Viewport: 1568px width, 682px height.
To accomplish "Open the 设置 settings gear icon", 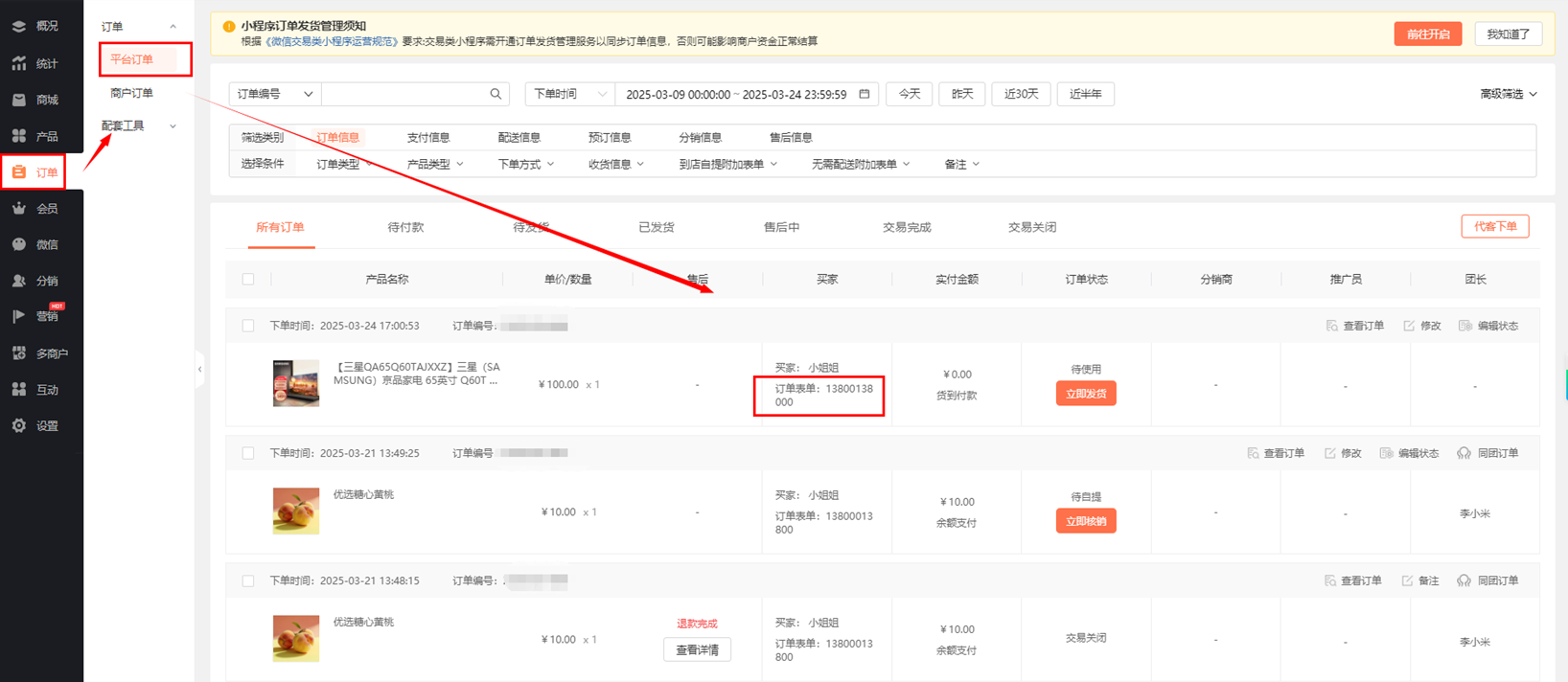I will click(19, 425).
